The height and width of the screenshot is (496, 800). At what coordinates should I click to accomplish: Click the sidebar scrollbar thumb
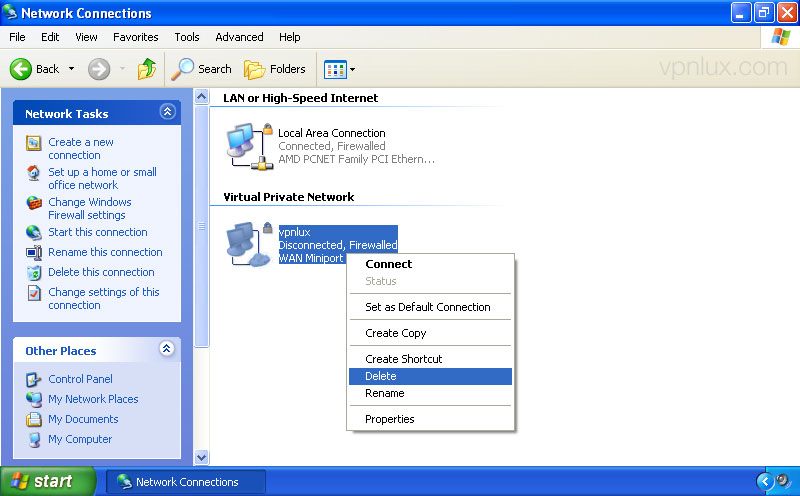pyautogui.click(x=202, y=226)
